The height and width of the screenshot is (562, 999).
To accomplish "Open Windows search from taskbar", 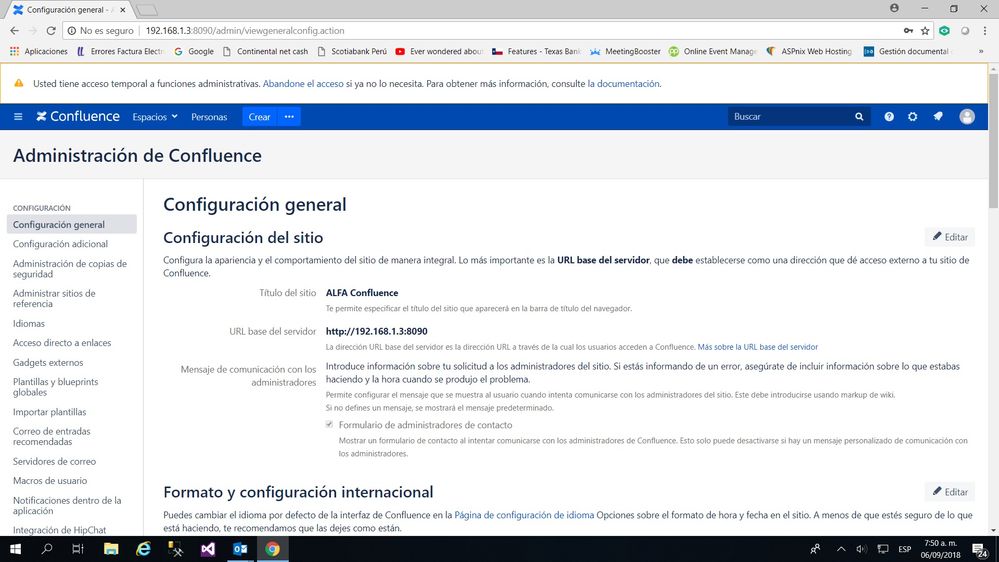I will pos(47,549).
